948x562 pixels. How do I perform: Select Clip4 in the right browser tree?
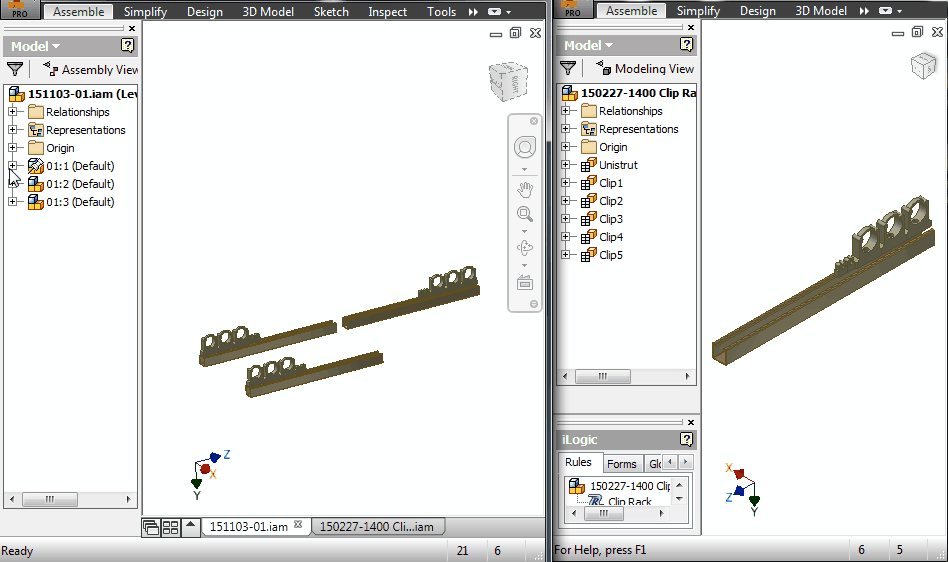611,237
